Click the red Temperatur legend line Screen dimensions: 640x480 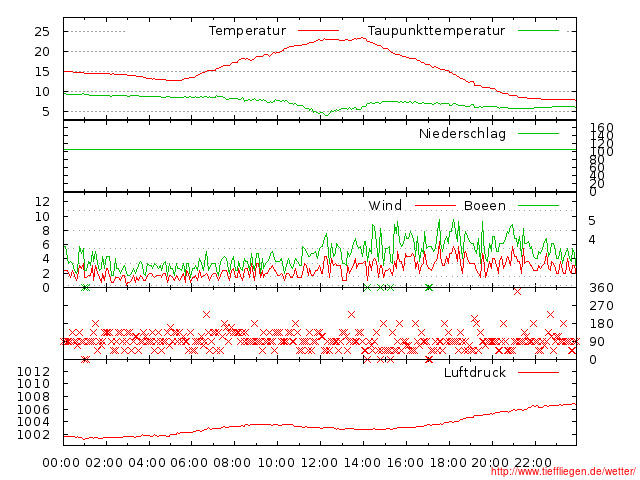(318, 31)
